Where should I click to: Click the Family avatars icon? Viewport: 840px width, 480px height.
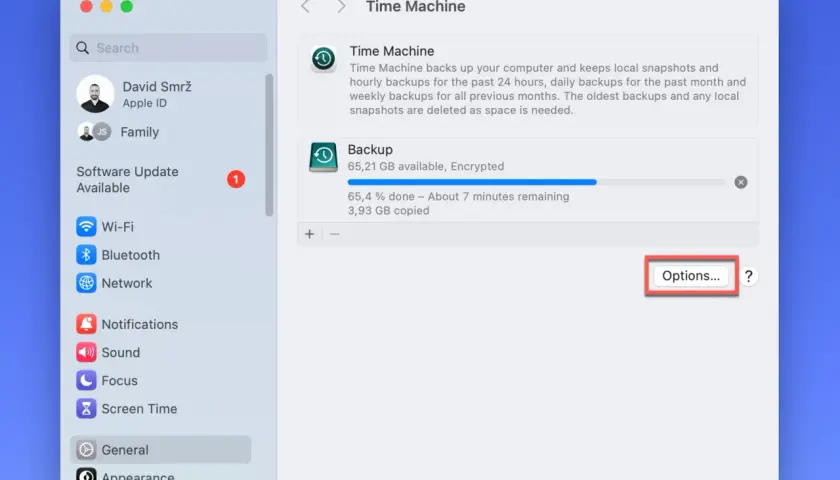click(94, 131)
